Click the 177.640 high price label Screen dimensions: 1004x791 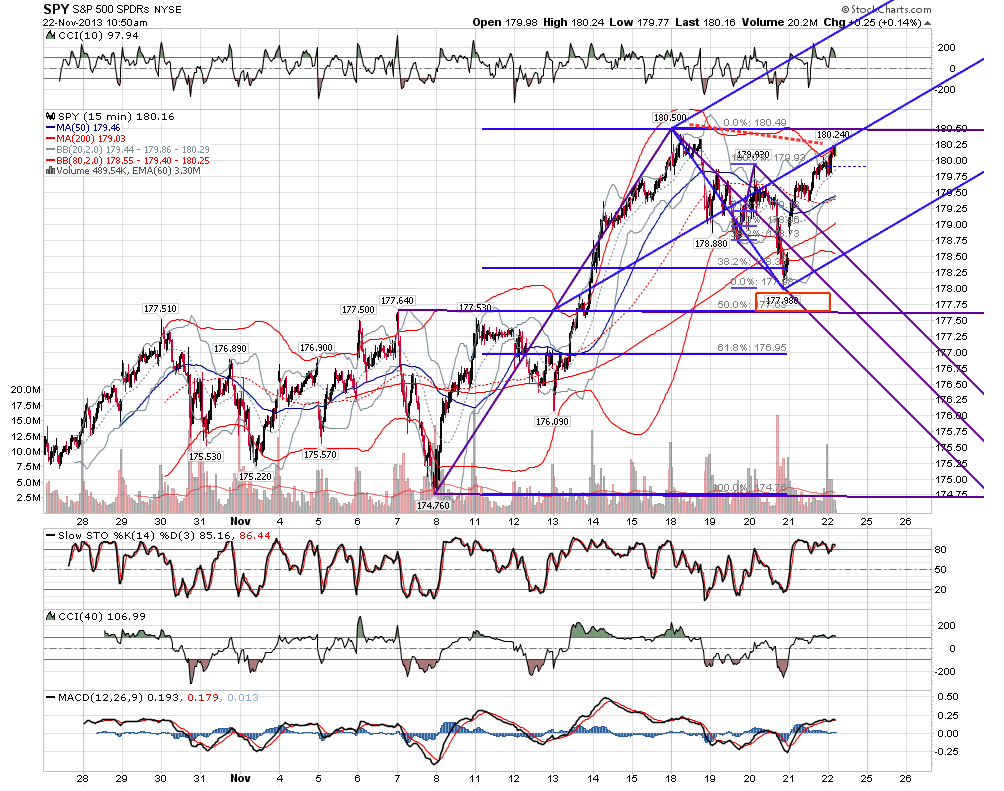397,300
